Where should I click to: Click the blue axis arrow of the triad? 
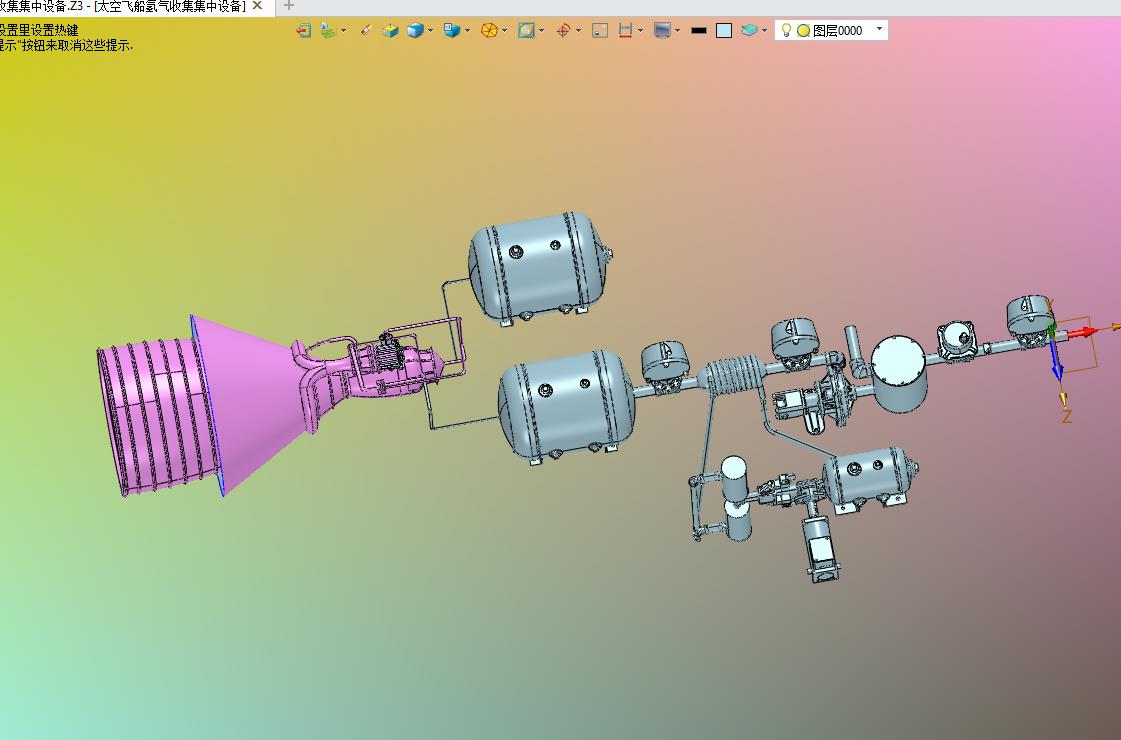click(1056, 359)
